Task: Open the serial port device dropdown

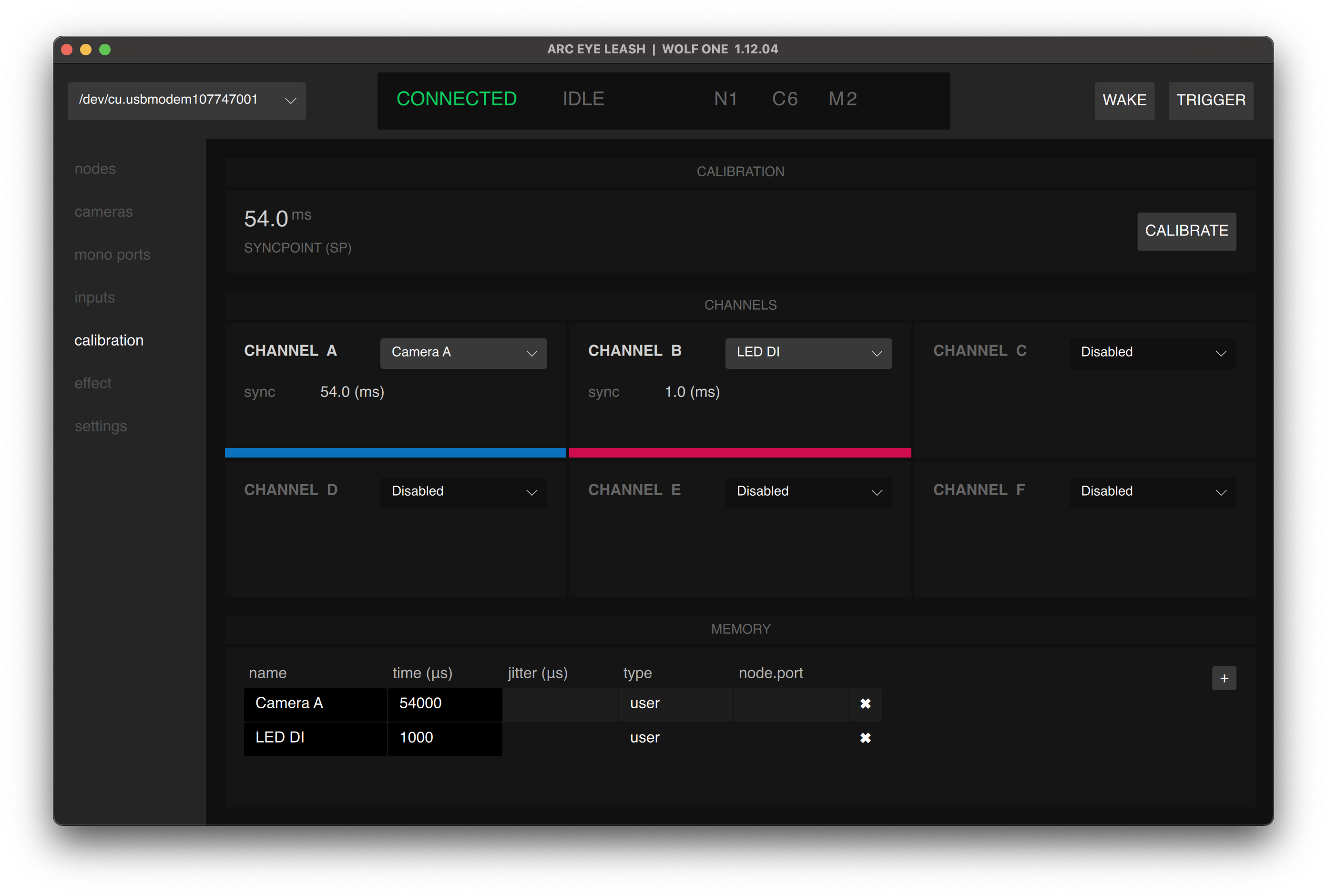Action: coord(187,101)
